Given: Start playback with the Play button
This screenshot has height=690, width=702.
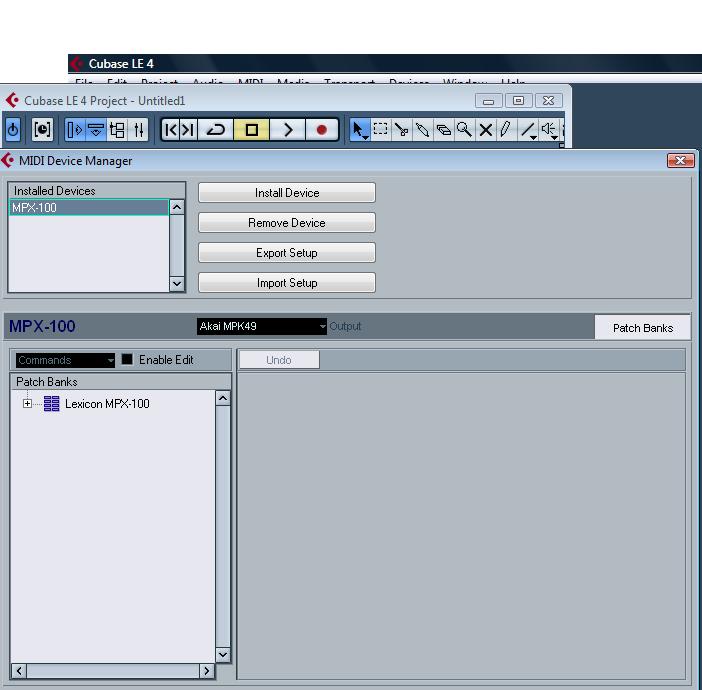Looking at the screenshot, I should tap(287, 129).
